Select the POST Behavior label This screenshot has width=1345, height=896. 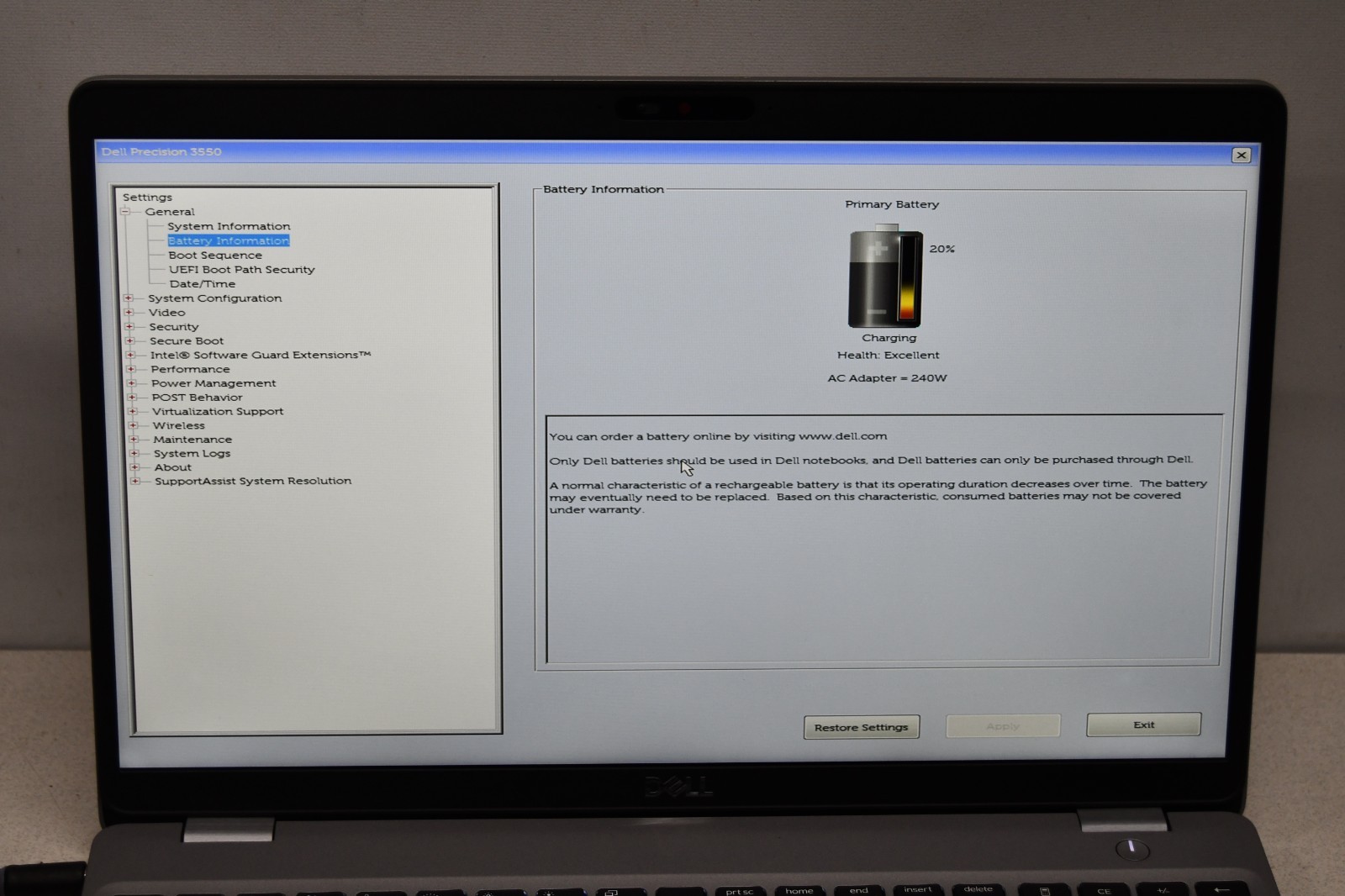click(198, 398)
